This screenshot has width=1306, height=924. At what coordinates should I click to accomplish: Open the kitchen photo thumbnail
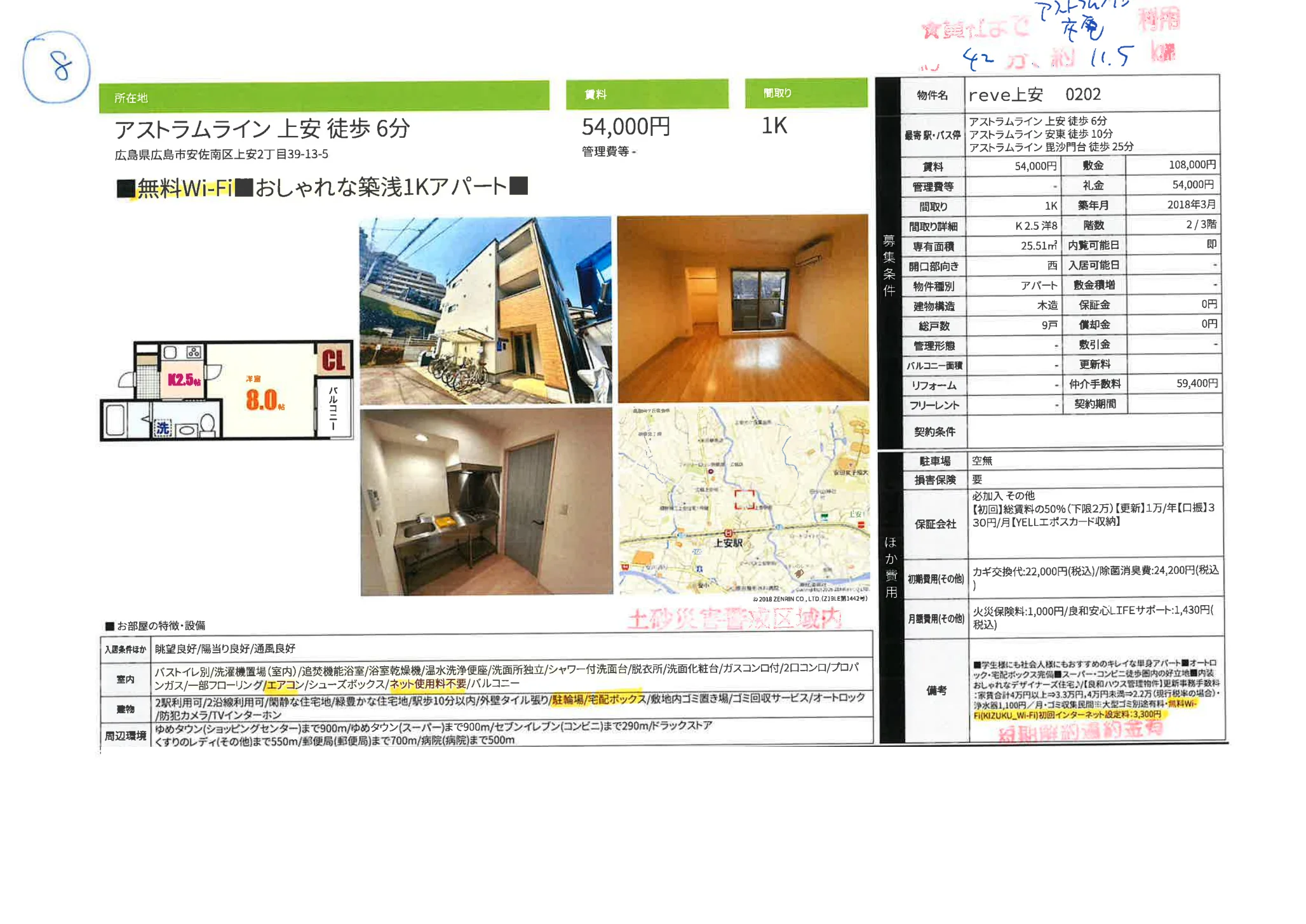tap(487, 502)
